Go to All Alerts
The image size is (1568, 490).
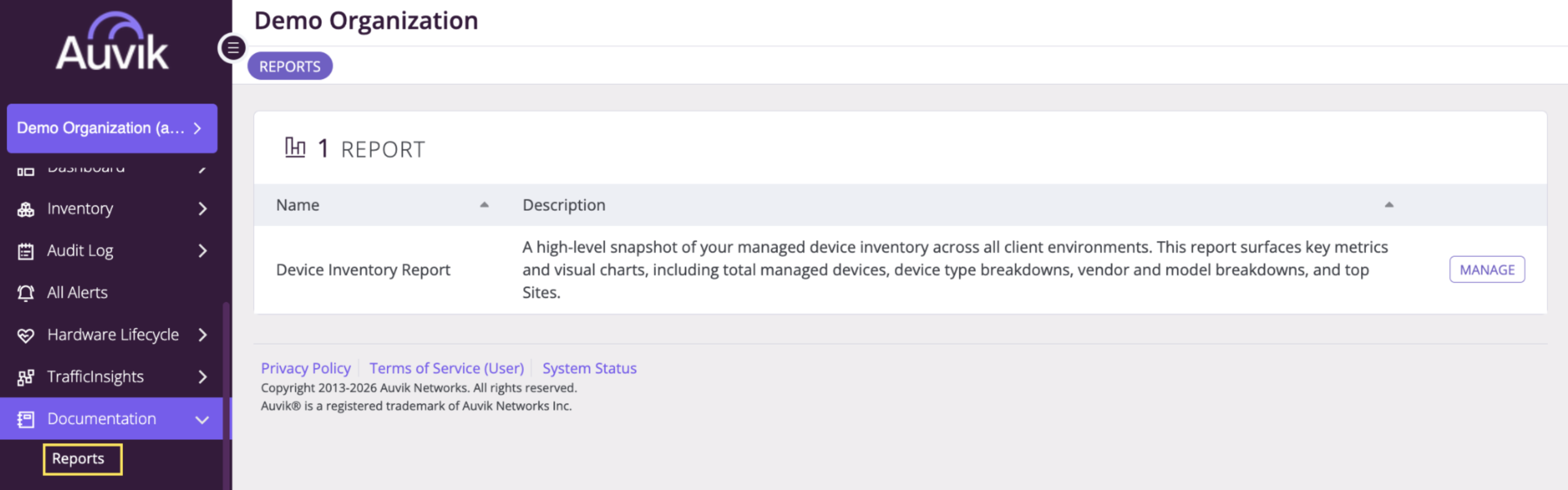(112, 293)
